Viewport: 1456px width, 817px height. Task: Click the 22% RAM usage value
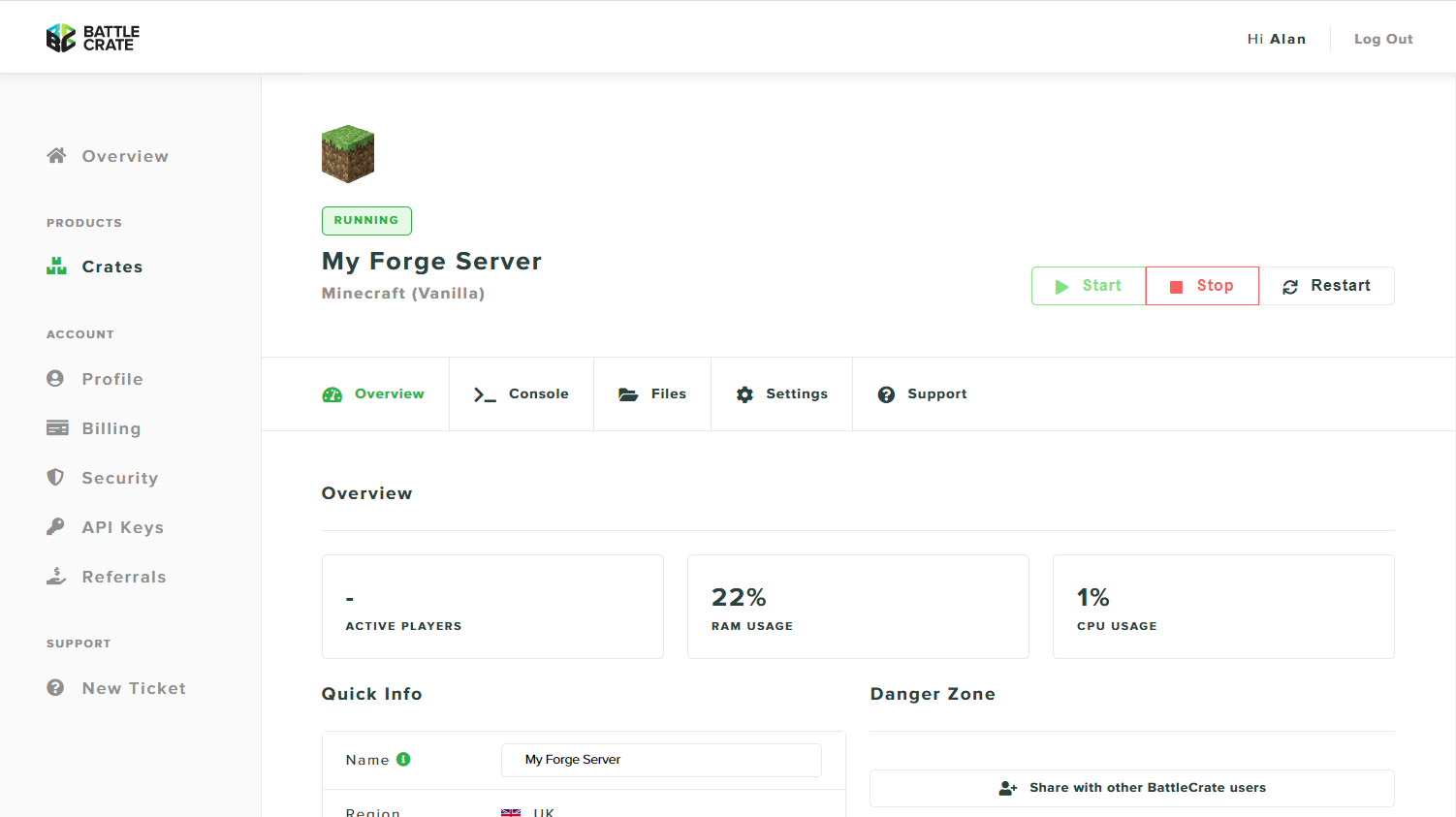pos(739,597)
